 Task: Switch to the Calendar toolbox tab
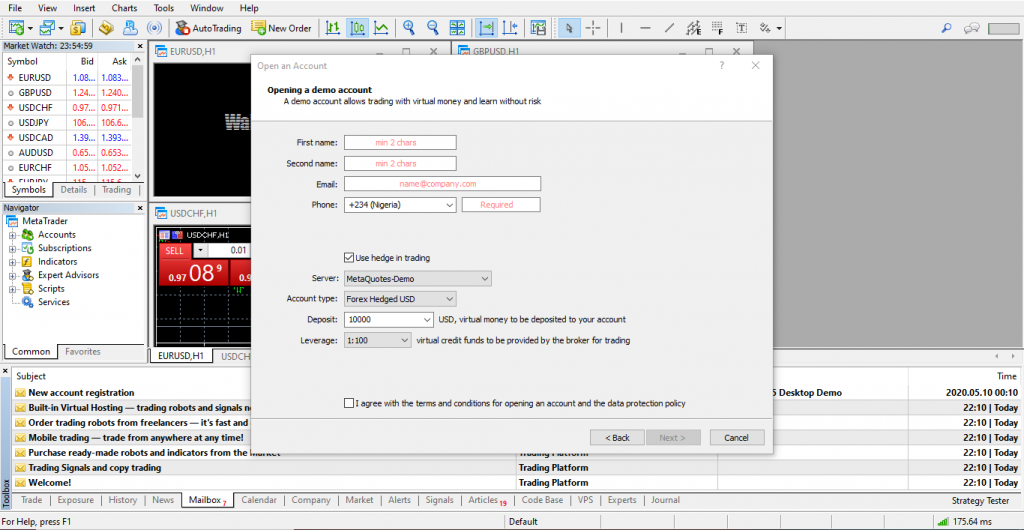pyautogui.click(x=259, y=500)
